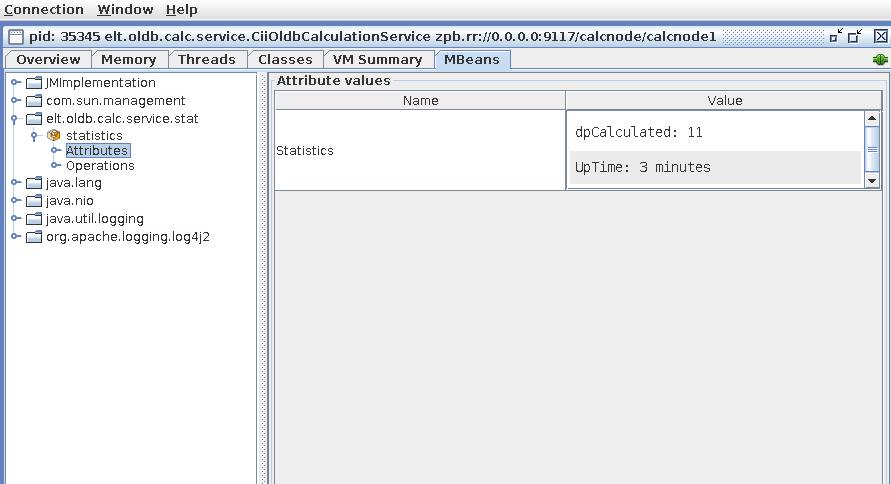Open the Connection menu
Image resolution: width=891 pixels, height=484 pixels.
[x=44, y=10]
